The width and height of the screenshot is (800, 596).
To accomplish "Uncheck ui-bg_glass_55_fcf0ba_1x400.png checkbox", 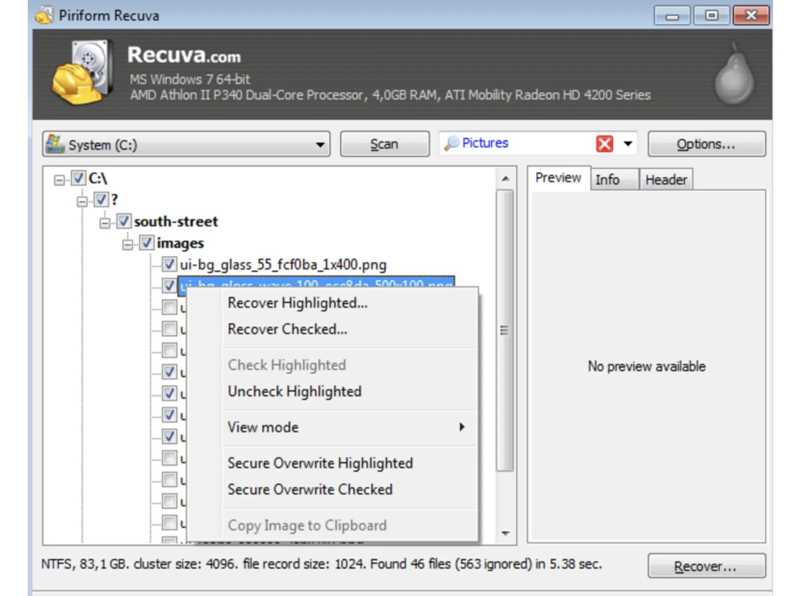I will pyautogui.click(x=169, y=264).
